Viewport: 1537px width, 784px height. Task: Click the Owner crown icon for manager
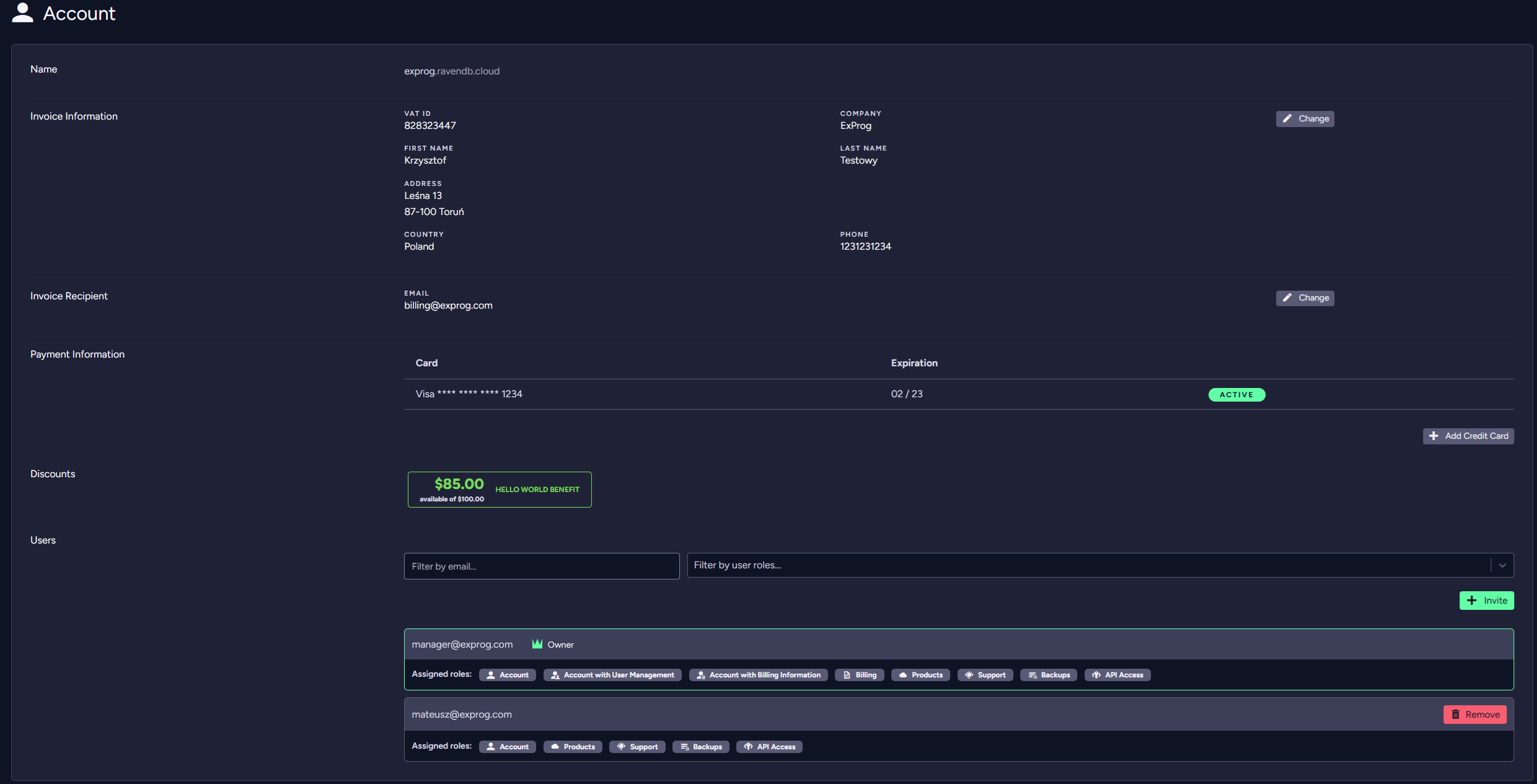[537, 644]
